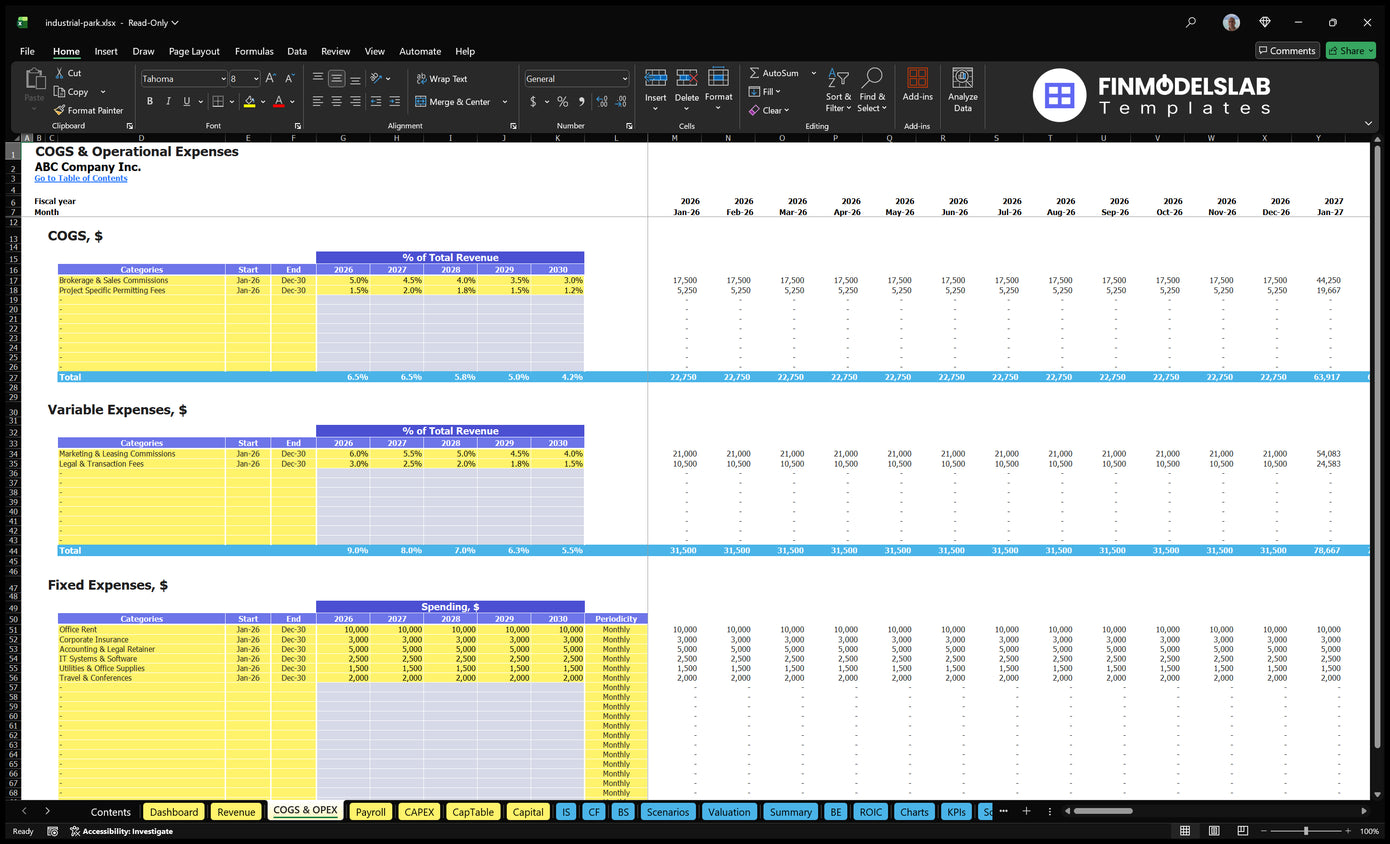Click the Cut scissors icon

(x=60, y=73)
